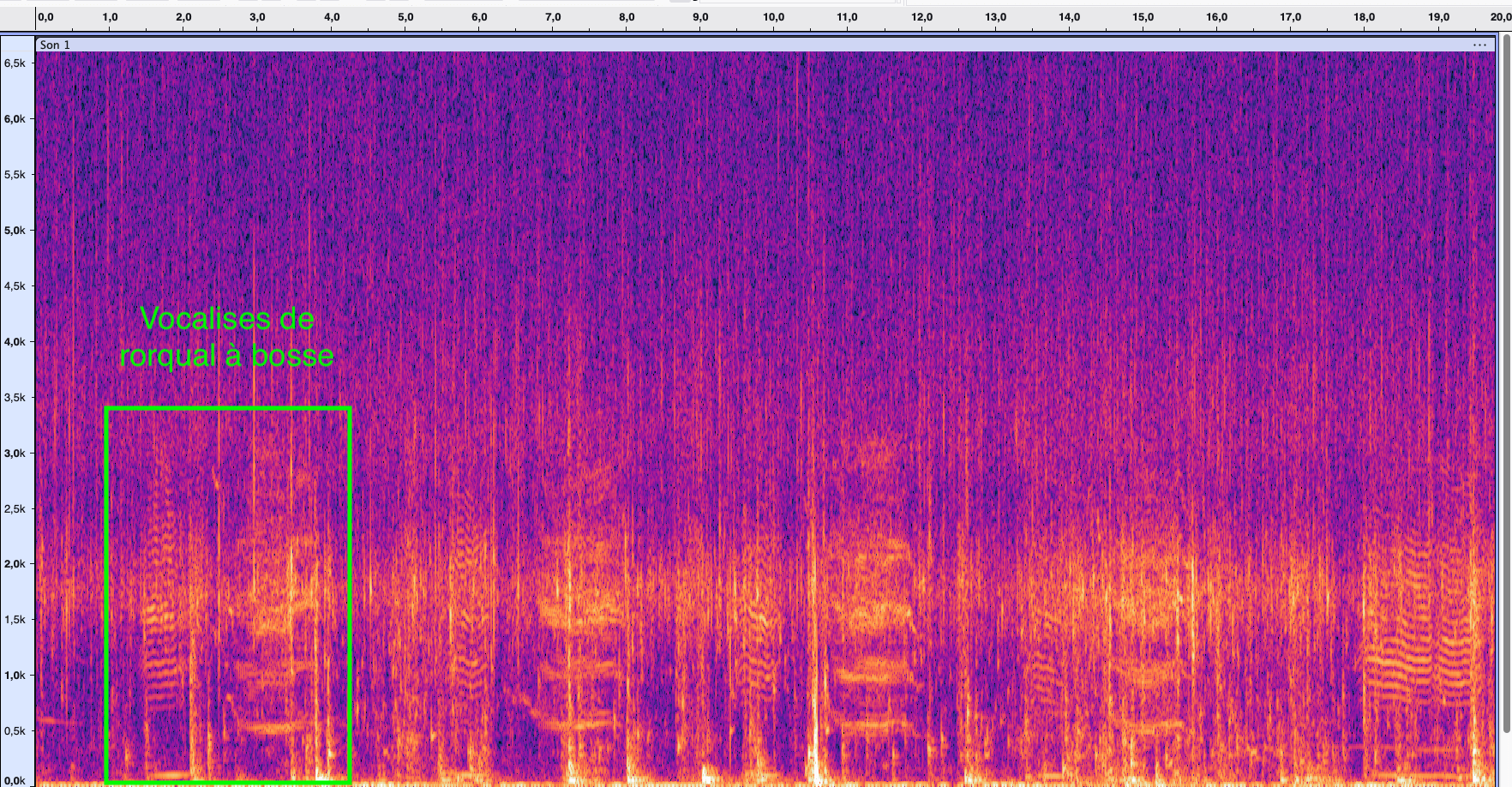The image size is (1512, 787).
Task: Click the 12,0 second ruler label
Action: (921, 17)
